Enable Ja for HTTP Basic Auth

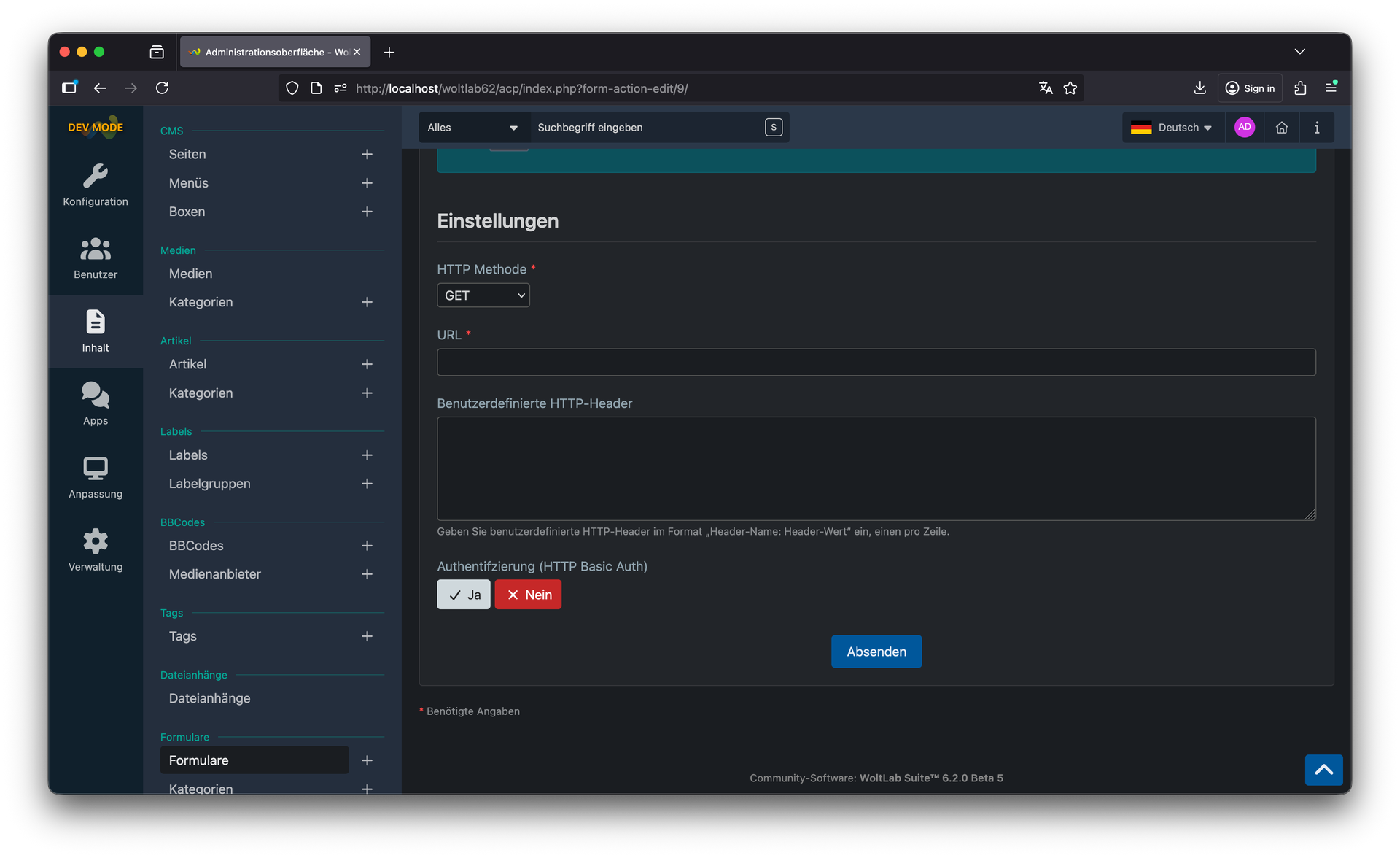click(464, 595)
